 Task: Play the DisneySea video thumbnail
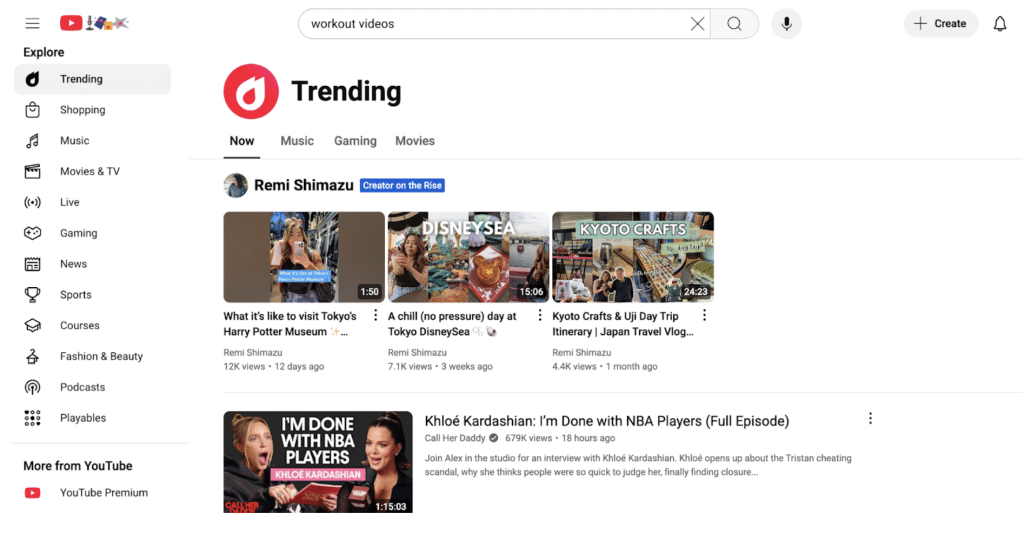coord(468,257)
